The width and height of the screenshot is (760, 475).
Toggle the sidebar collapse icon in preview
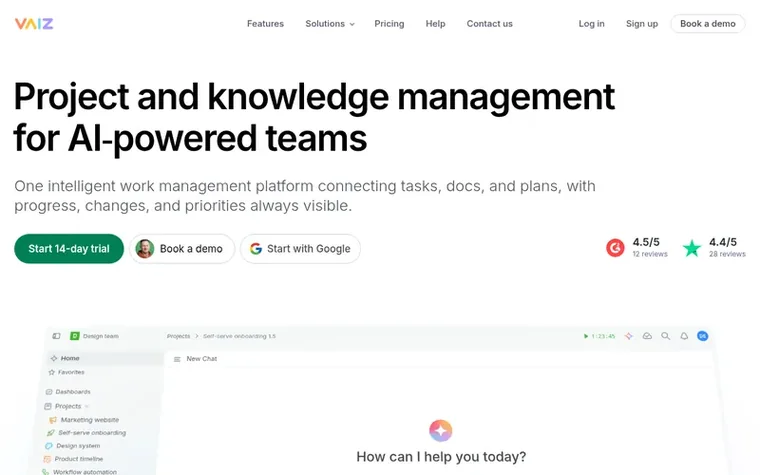click(56, 336)
